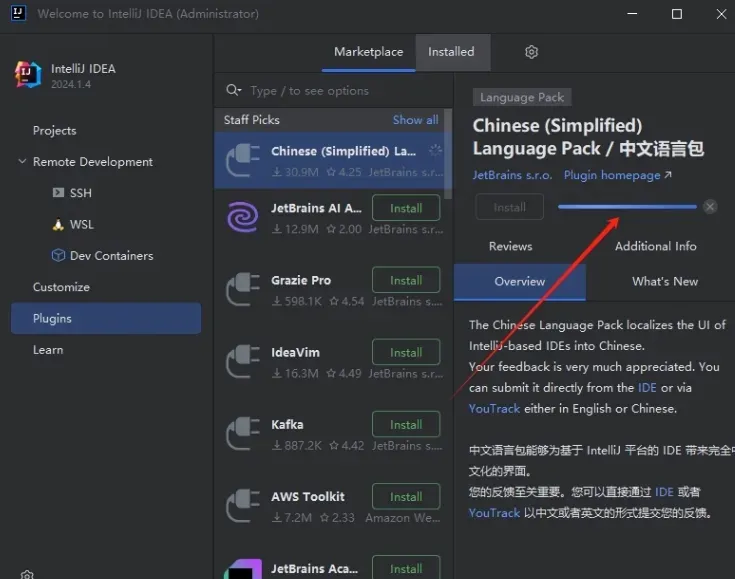Screen dimensions: 735x579
Task: Open Projects in the sidebar
Action: pos(54,131)
